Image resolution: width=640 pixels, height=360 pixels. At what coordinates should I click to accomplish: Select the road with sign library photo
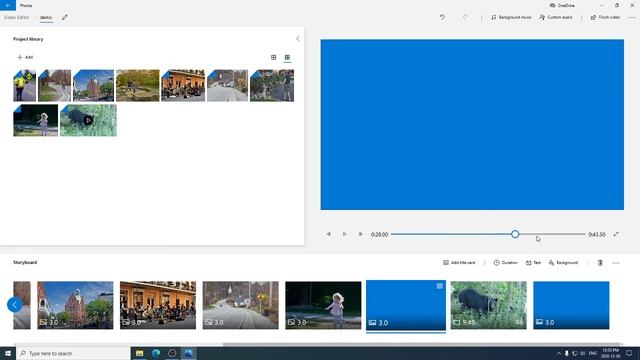[227, 85]
